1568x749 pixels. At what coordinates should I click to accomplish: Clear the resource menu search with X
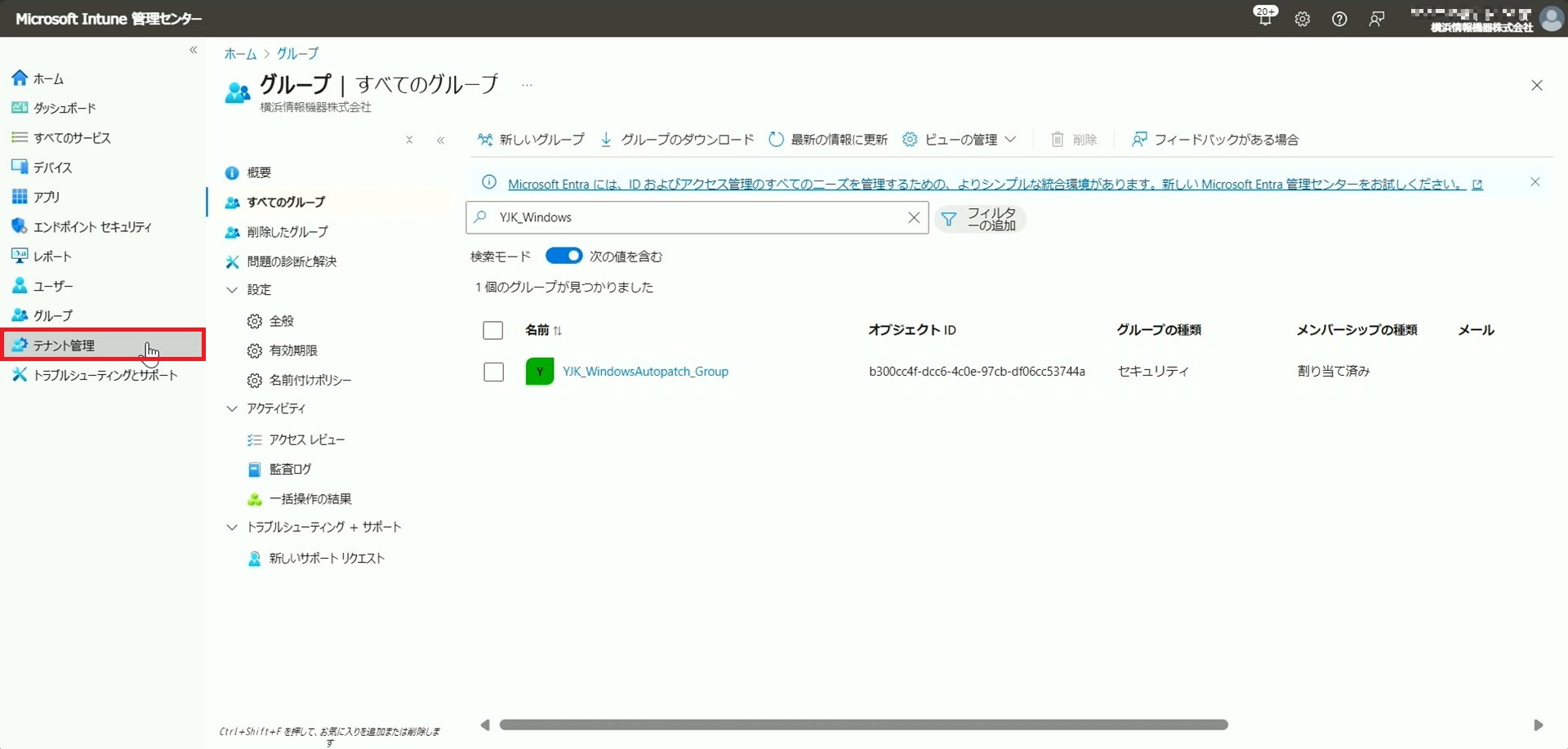tap(409, 140)
